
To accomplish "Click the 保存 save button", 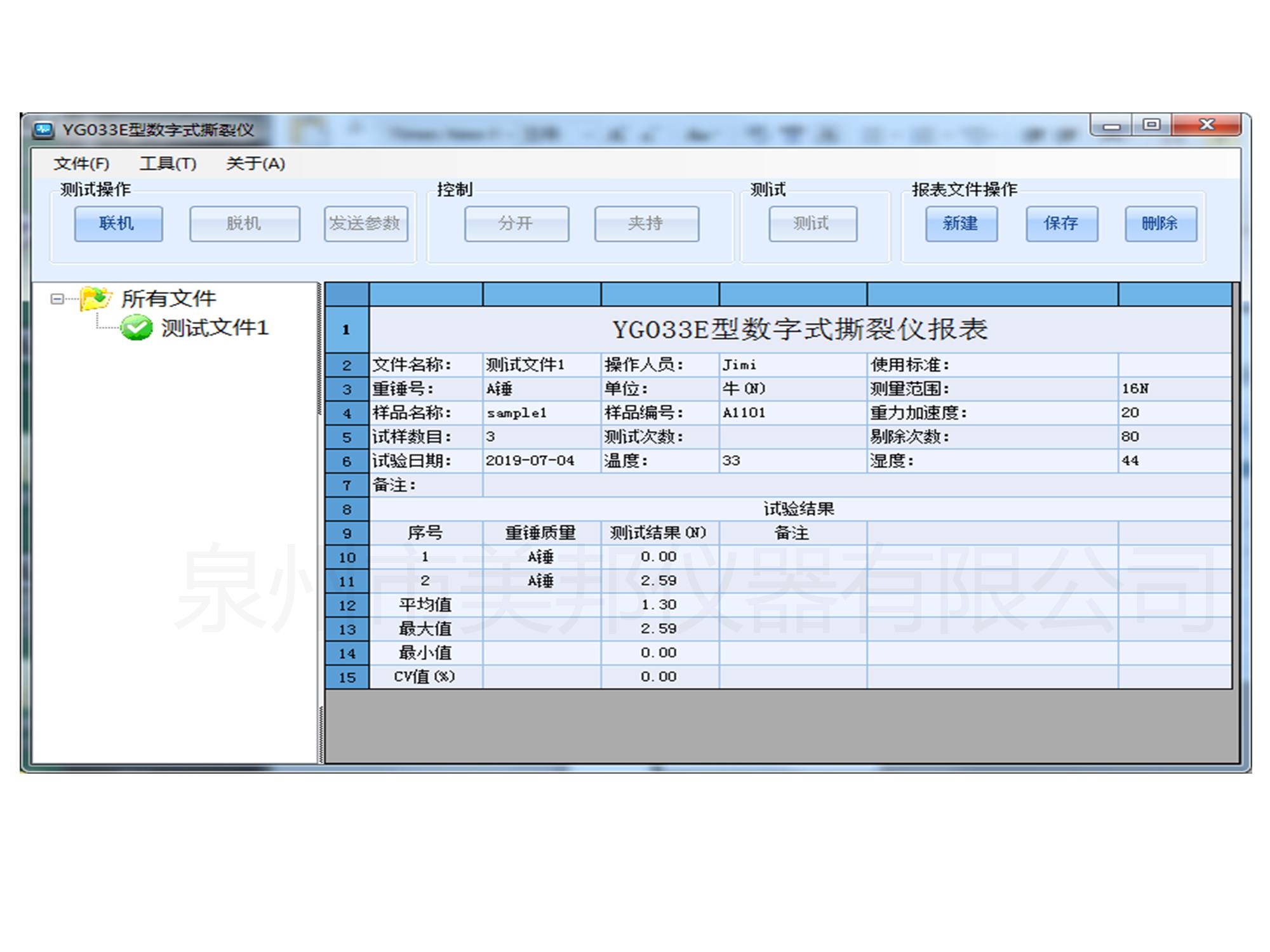I will click(x=1061, y=223).
